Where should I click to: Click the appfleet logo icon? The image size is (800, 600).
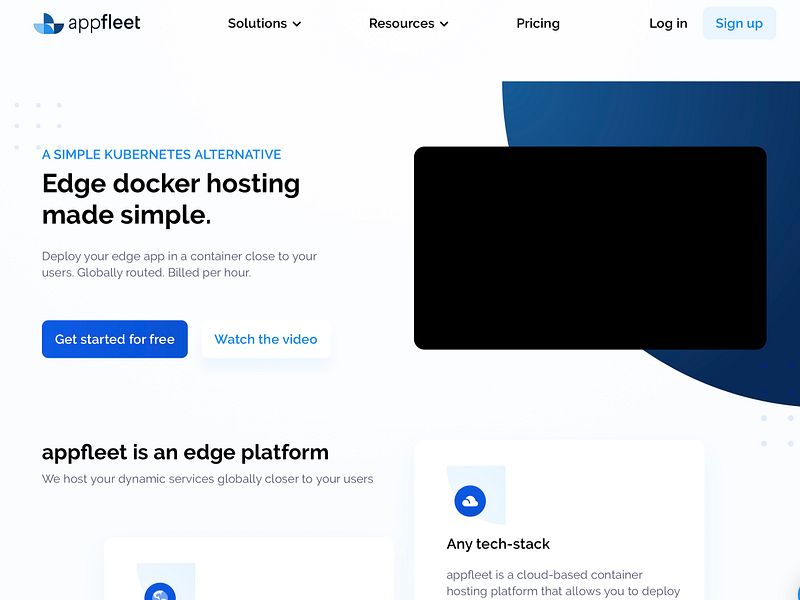[48, 23]
